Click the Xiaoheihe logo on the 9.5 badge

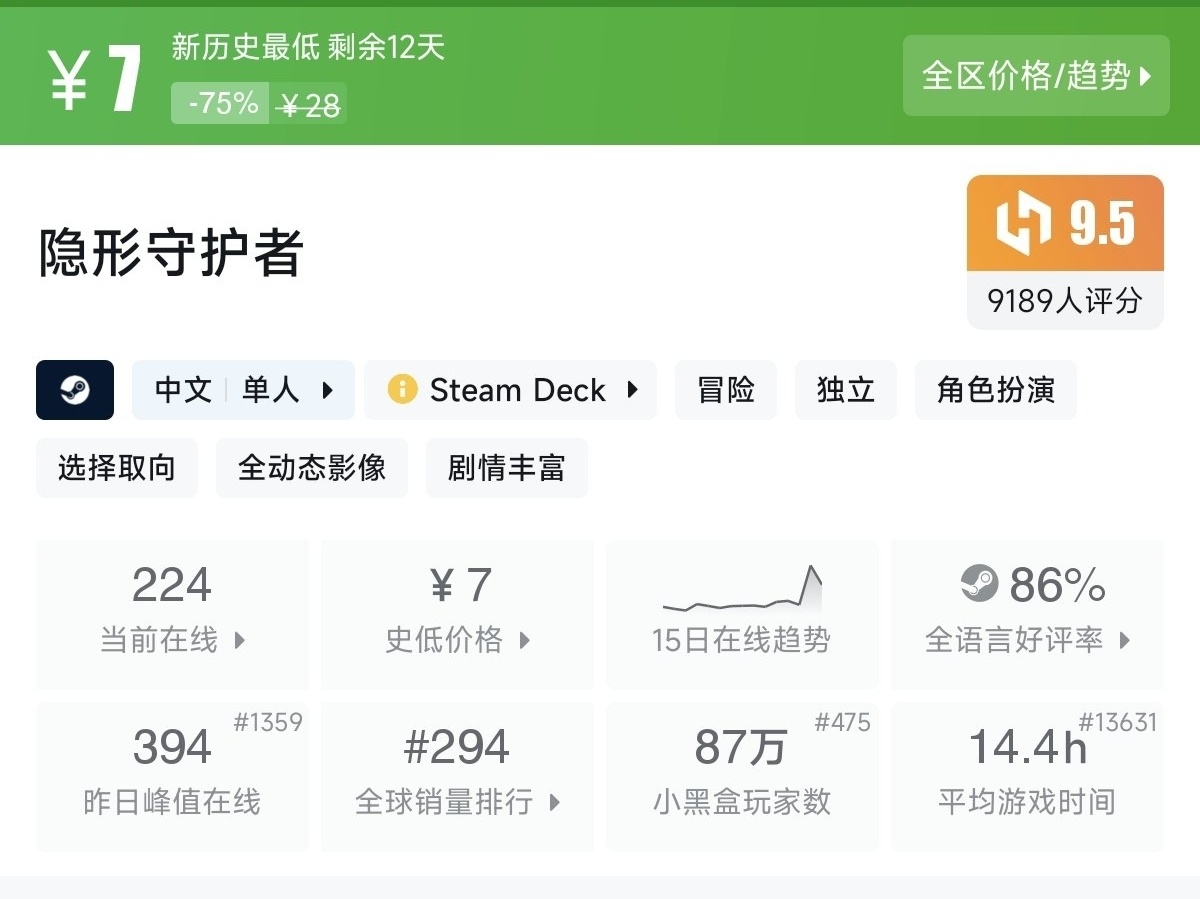click(x=1023, y=222)
